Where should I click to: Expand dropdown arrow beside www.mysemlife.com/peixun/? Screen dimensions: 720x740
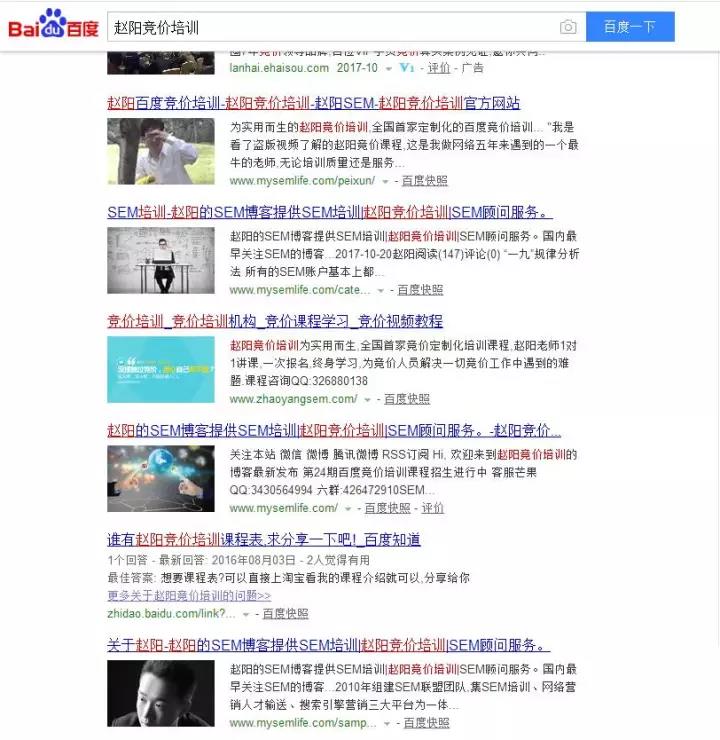click(x=386, y=182)
